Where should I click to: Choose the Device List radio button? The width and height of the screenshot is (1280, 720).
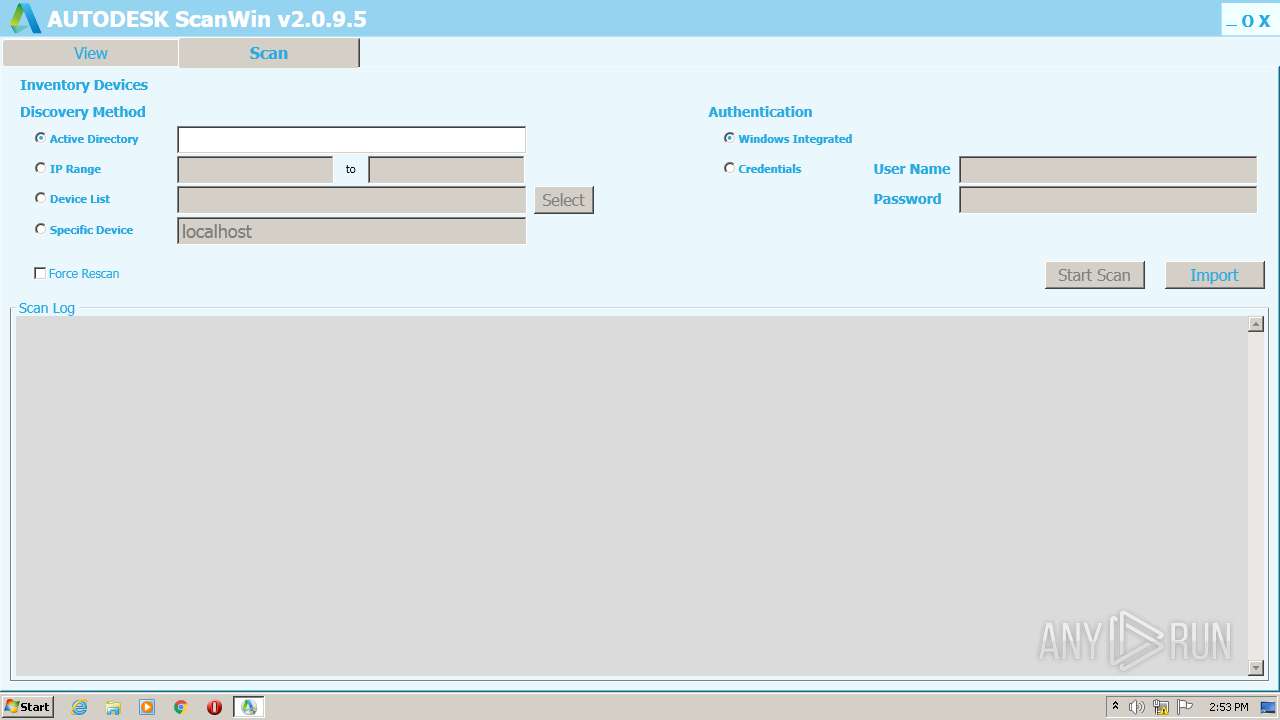[40, 198]
